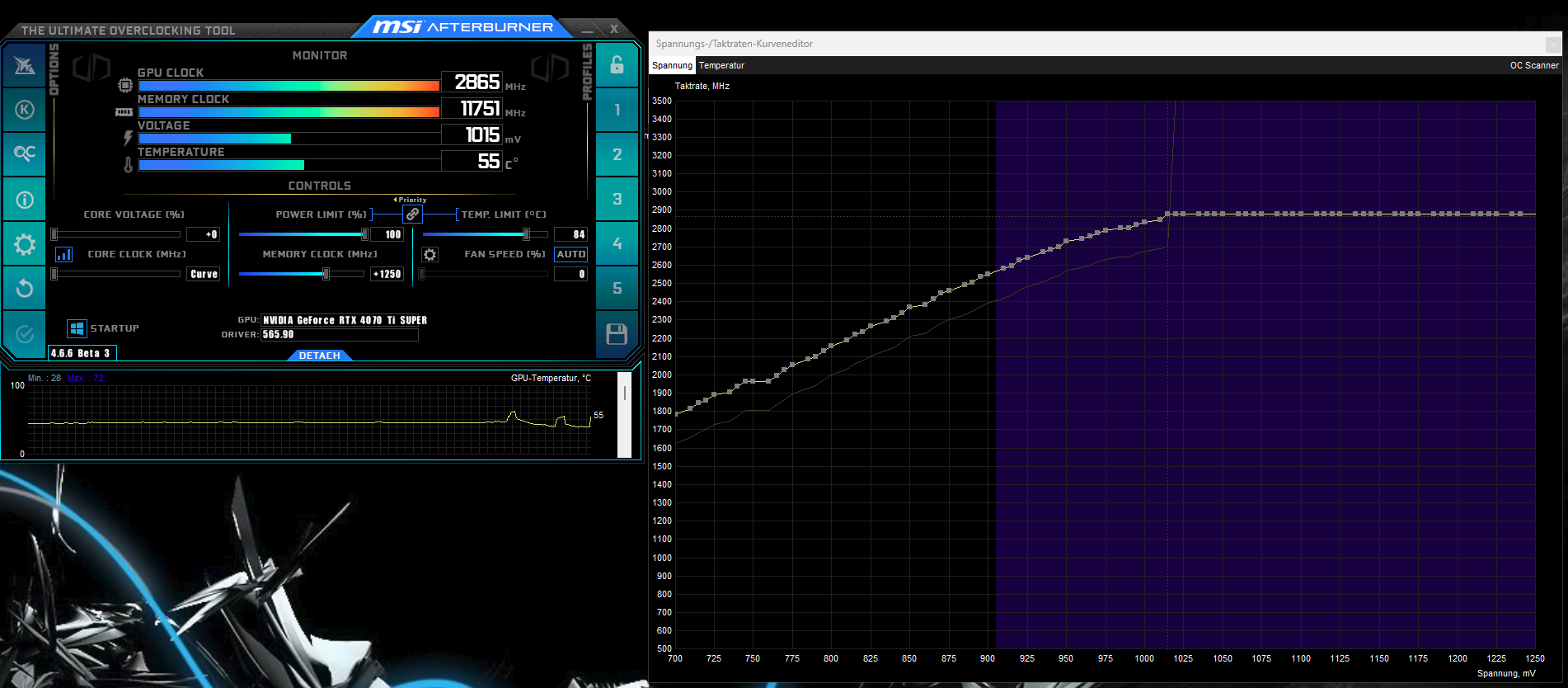
Task: Click the fan speed slider handle
Action: [x=422, y=274]
